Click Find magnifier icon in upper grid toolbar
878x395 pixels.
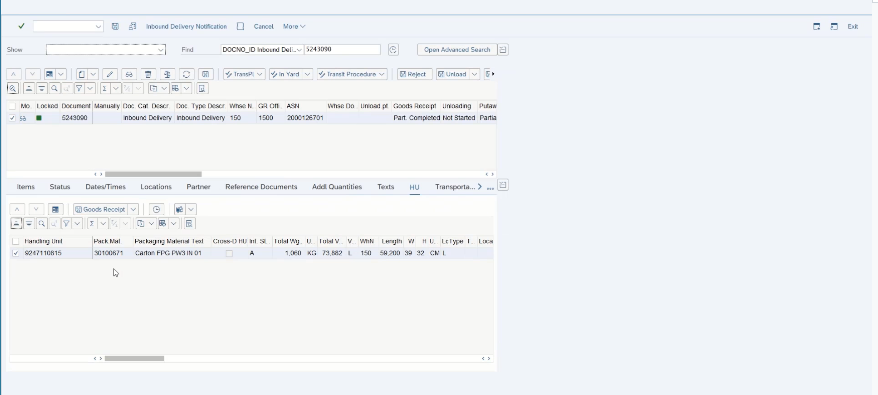coord(54,88)
